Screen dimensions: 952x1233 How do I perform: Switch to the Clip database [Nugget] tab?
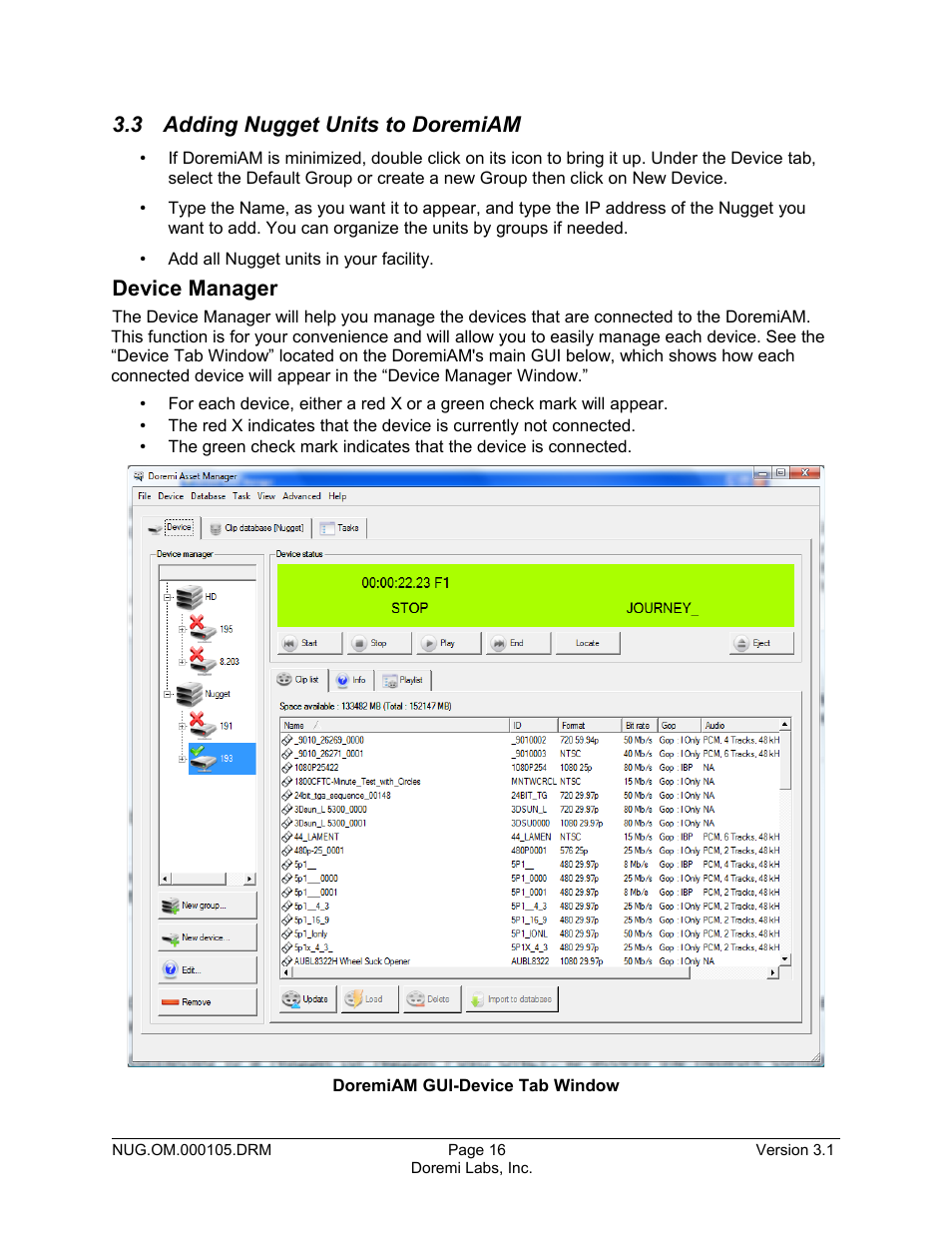(x=256, y=528)
